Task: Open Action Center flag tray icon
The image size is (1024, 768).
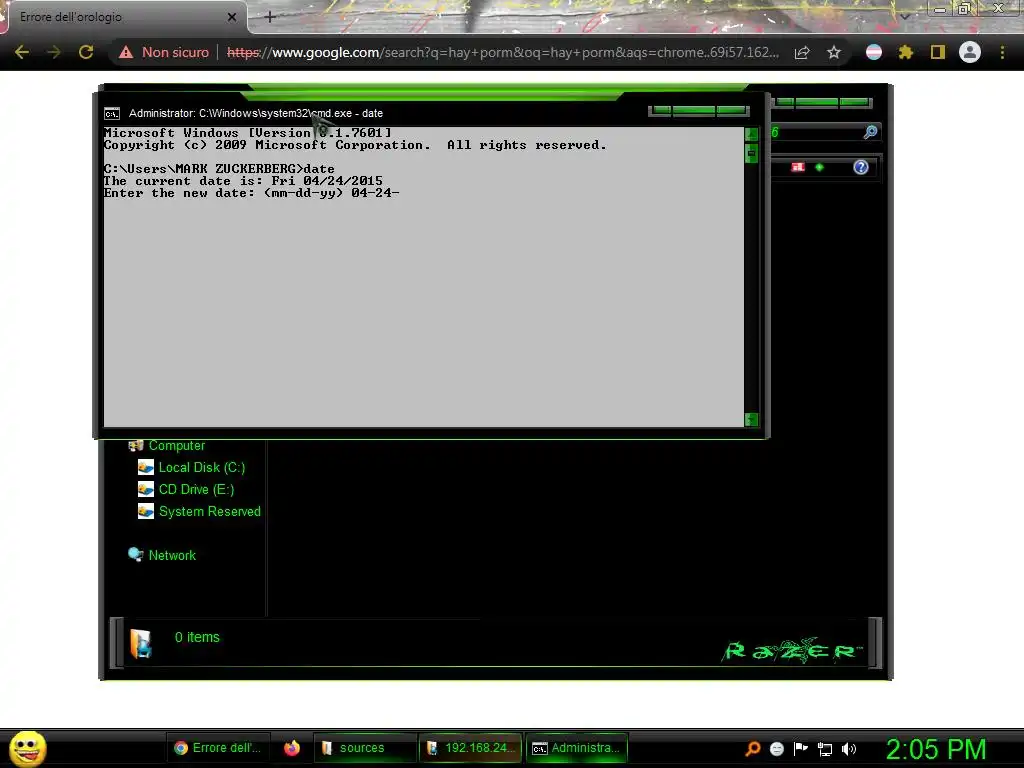Action: pyautogui.click(x=801, y=749)
